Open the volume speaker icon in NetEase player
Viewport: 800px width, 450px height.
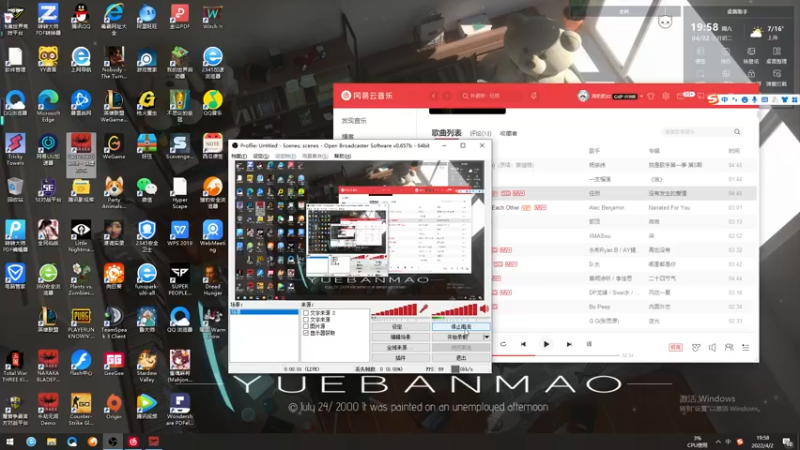click(x=712, y=347)
